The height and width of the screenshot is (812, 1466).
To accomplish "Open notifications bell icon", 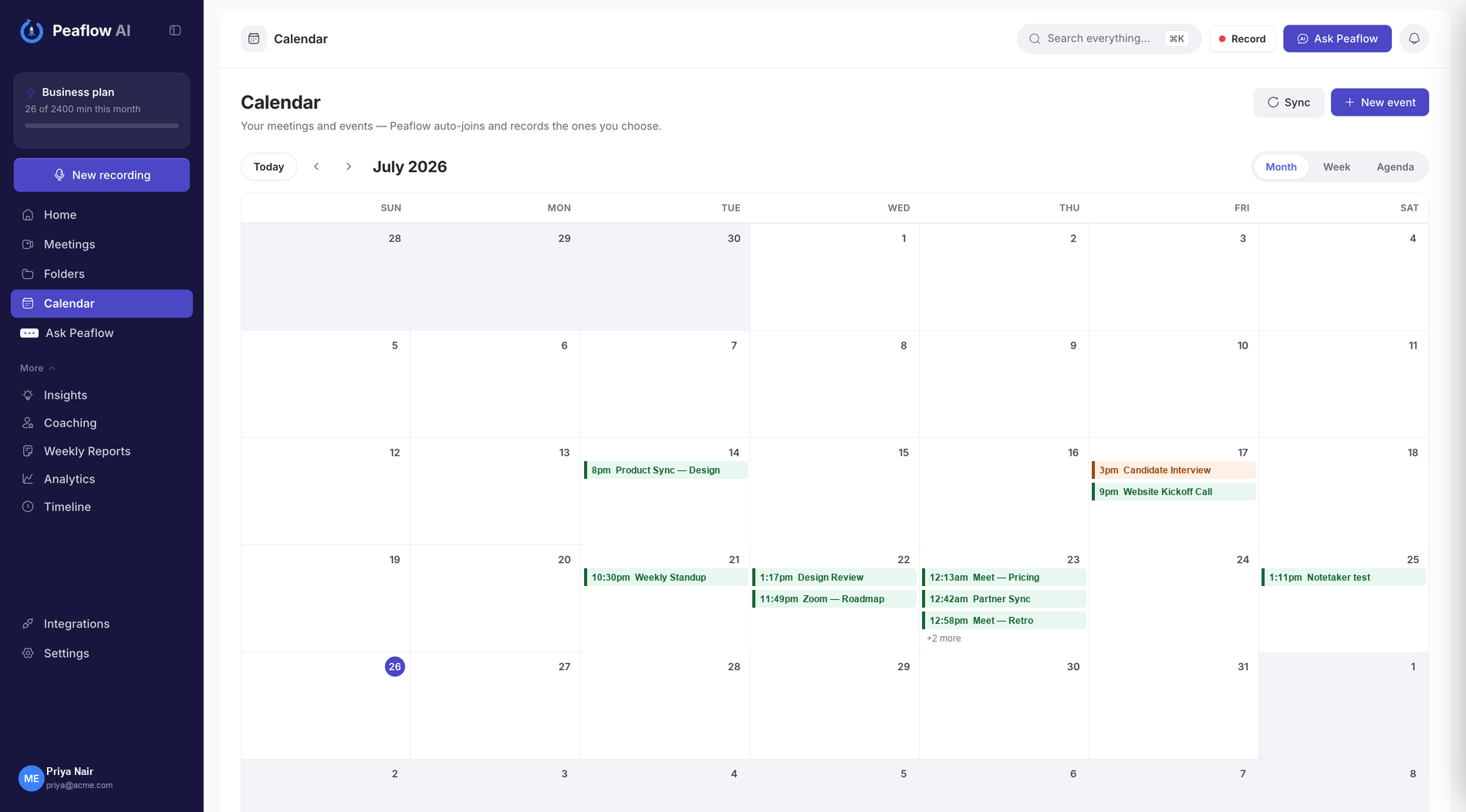I will [1414, 39].
